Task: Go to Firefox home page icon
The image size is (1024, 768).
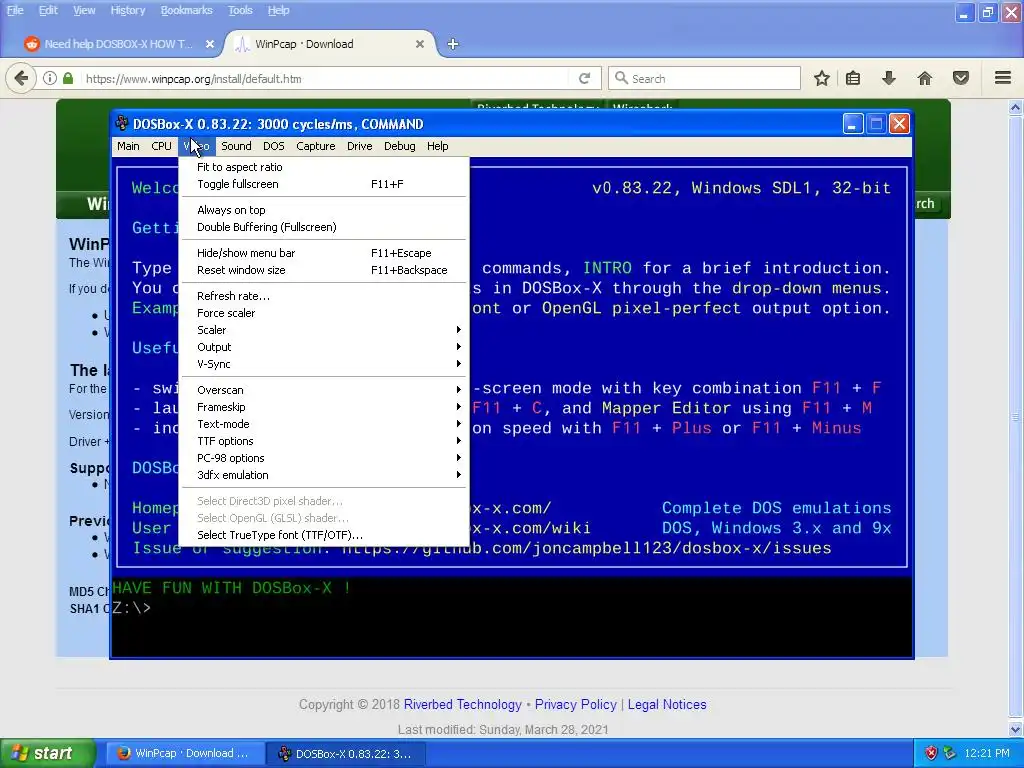Action: coord(924,78)
